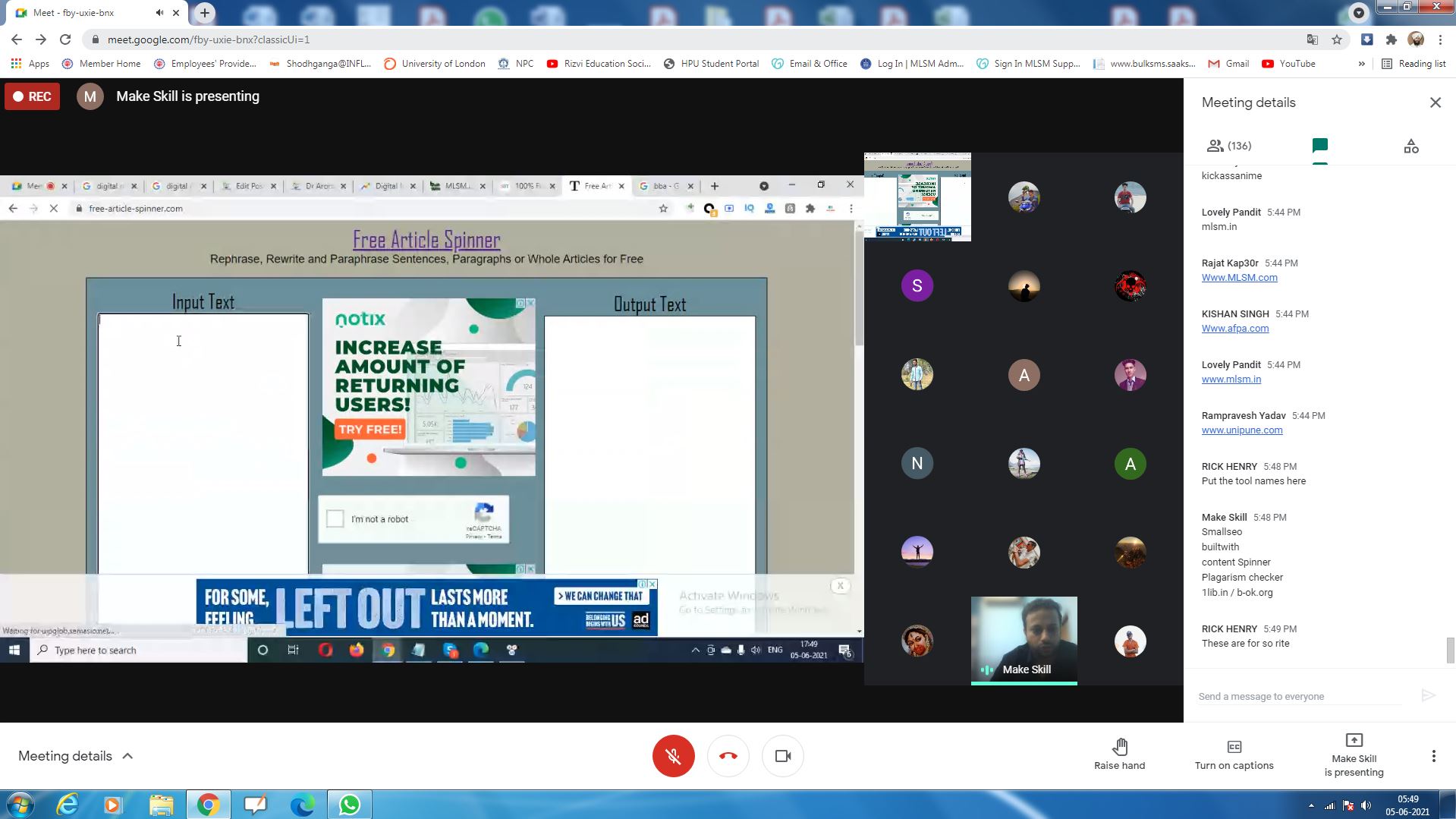
Task: Open the chat text '1lib.in / b-ok.org'
Action: [x=1237, y=592]
